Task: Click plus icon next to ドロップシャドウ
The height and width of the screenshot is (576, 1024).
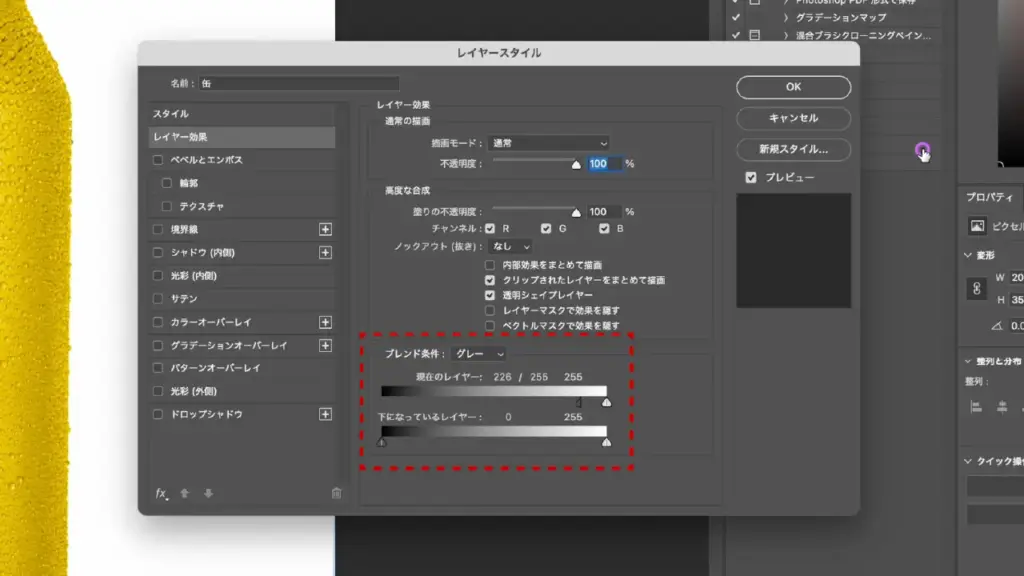Action: pos(325,414)
